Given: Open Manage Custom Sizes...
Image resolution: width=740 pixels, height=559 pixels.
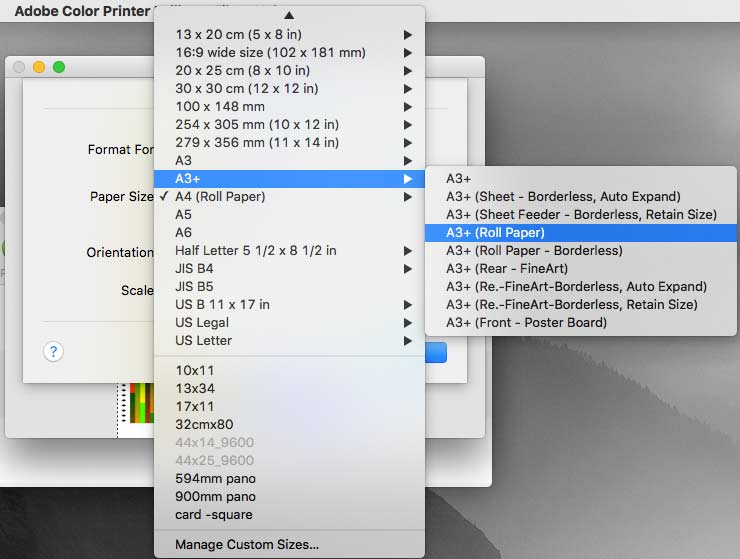Looking at the screenshot, I should tap(289, 545).
